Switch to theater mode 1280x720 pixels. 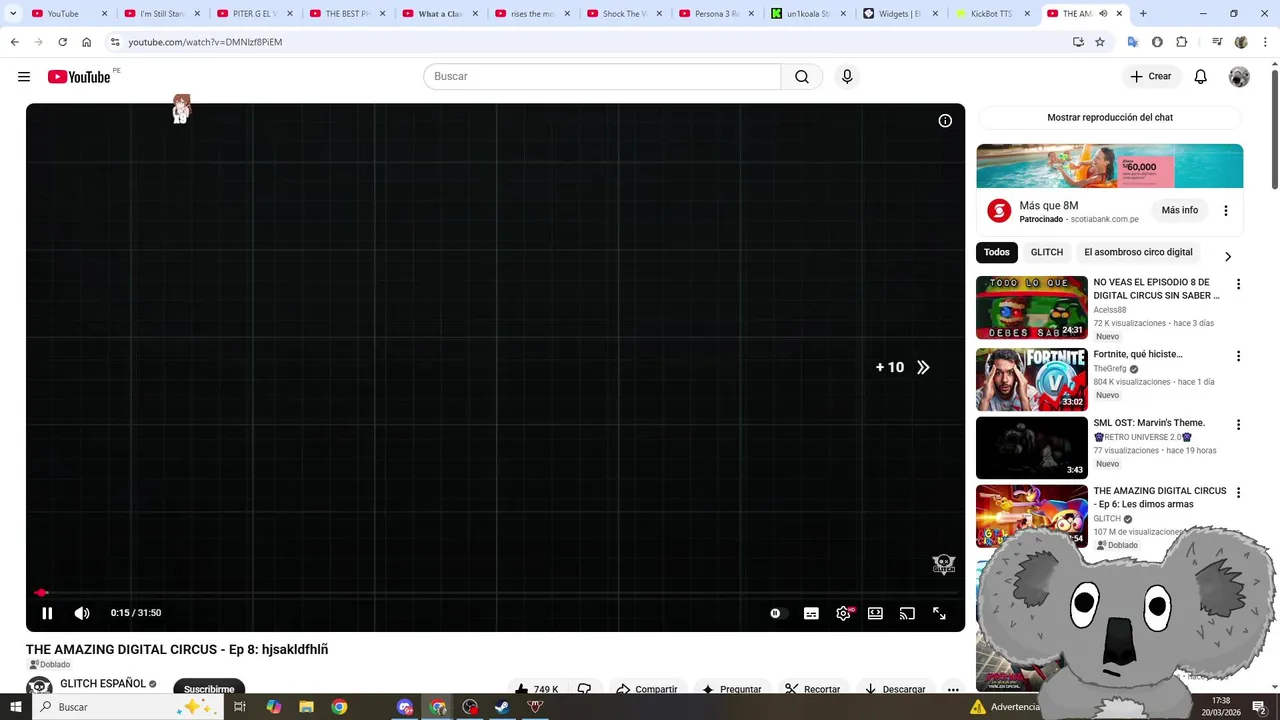875,613
